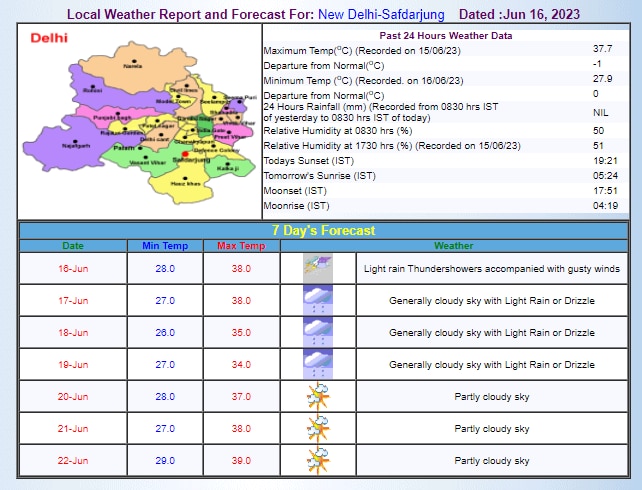Screen dimensions: 642x490
Task: Click the Min Temp column header
Action: [x=165, y=245]
